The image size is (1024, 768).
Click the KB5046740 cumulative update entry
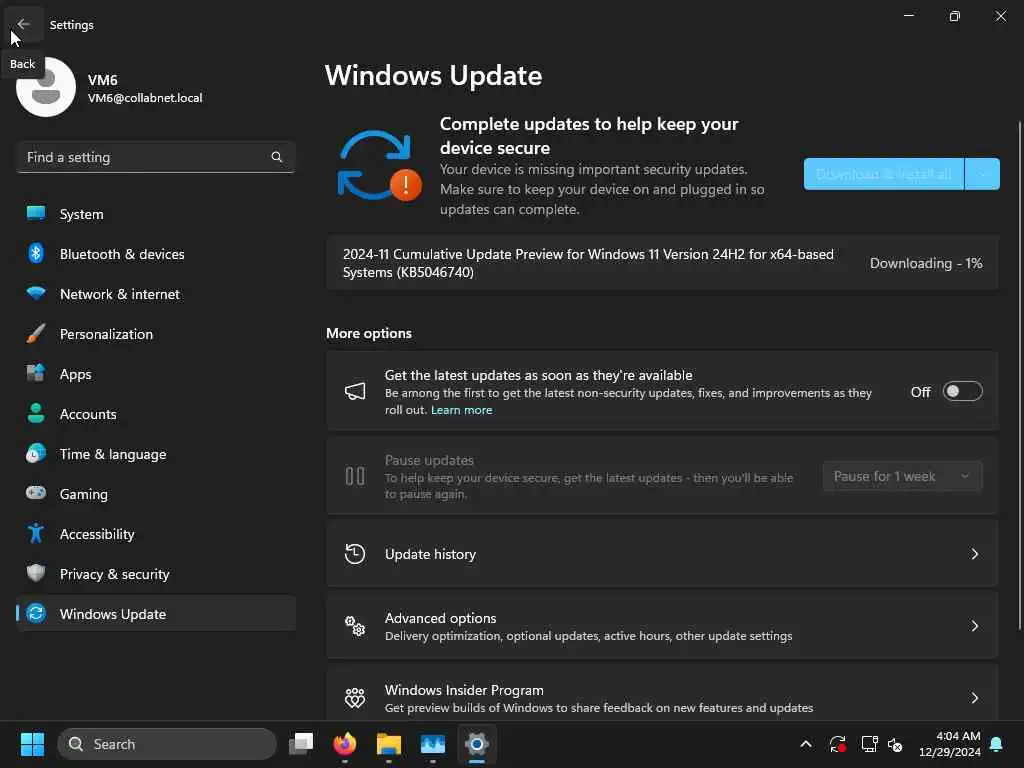[662, 263]
